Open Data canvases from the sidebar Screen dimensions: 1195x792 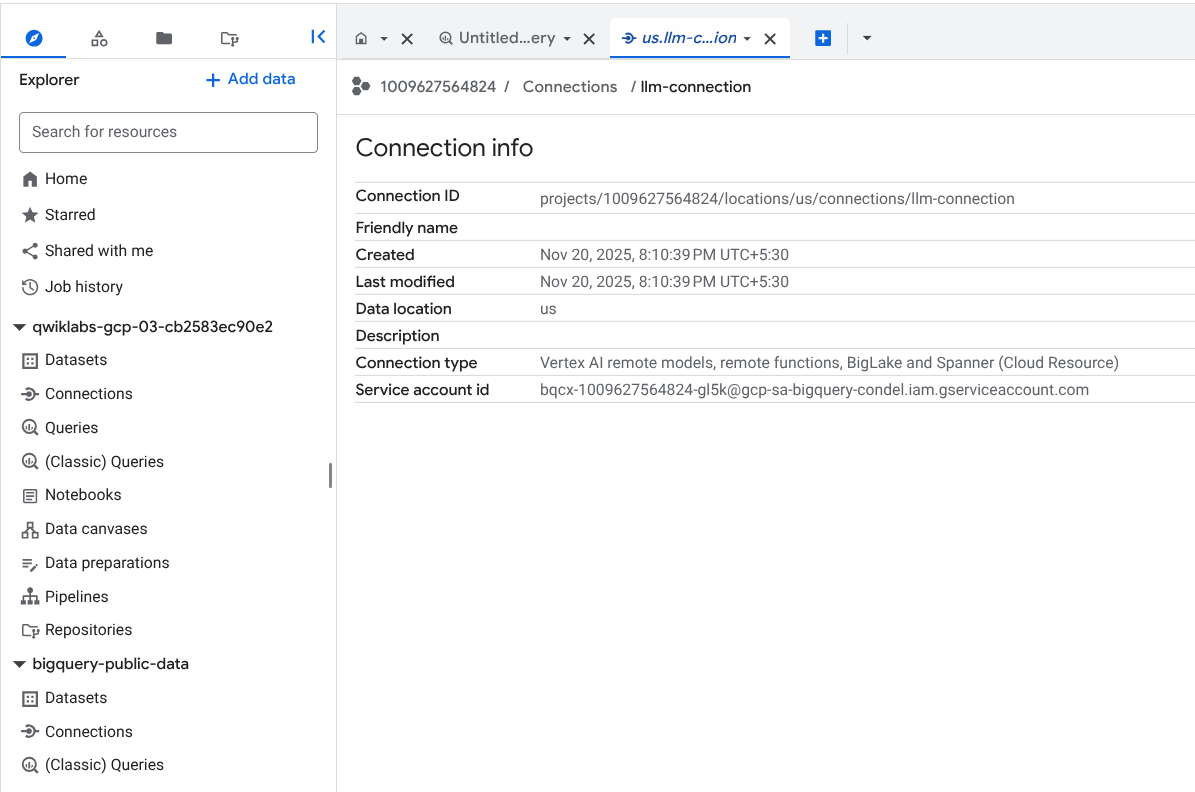coord(95,528)
